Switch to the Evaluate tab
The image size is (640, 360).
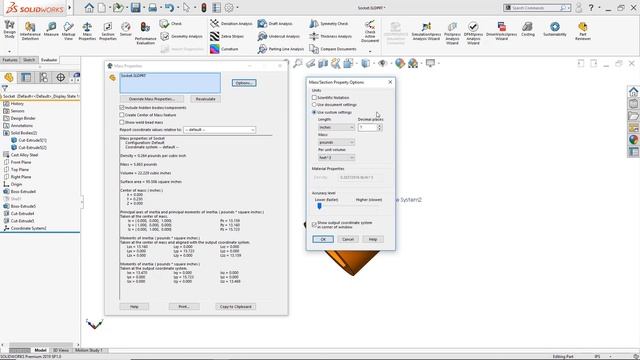(x=49, y=60)
